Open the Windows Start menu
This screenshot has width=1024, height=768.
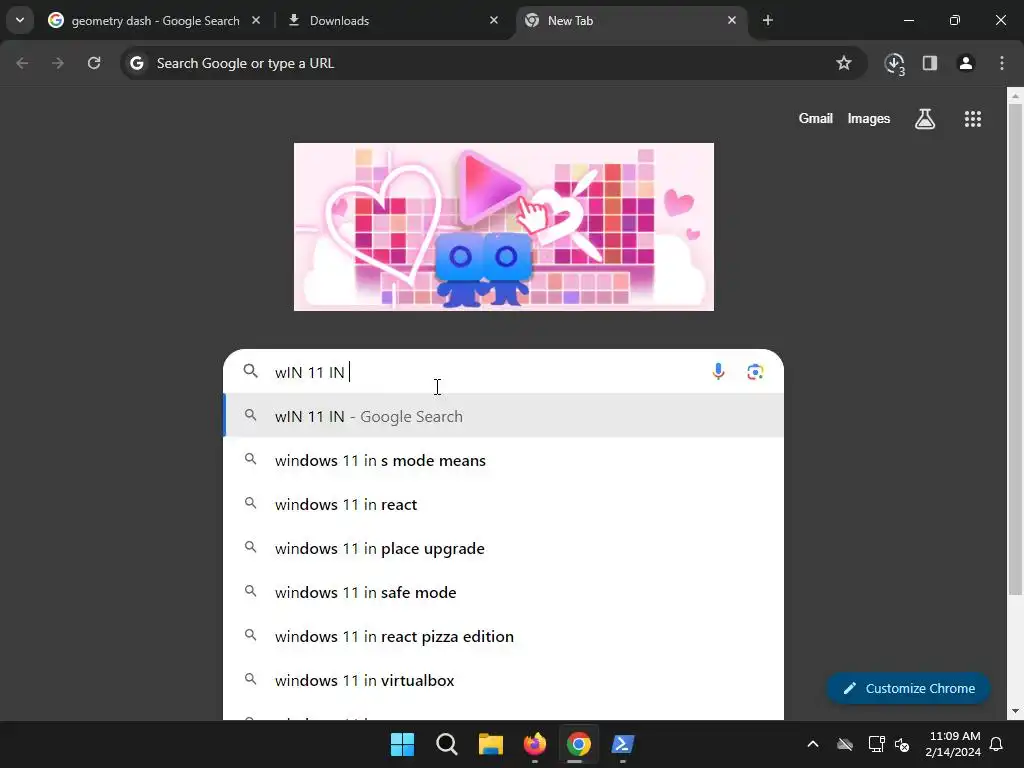(x=402, y=744)
